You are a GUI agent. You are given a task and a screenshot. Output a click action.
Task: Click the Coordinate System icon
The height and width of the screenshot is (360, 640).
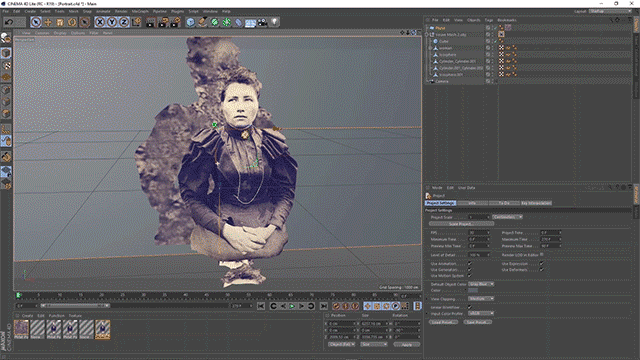click(136, 22)
